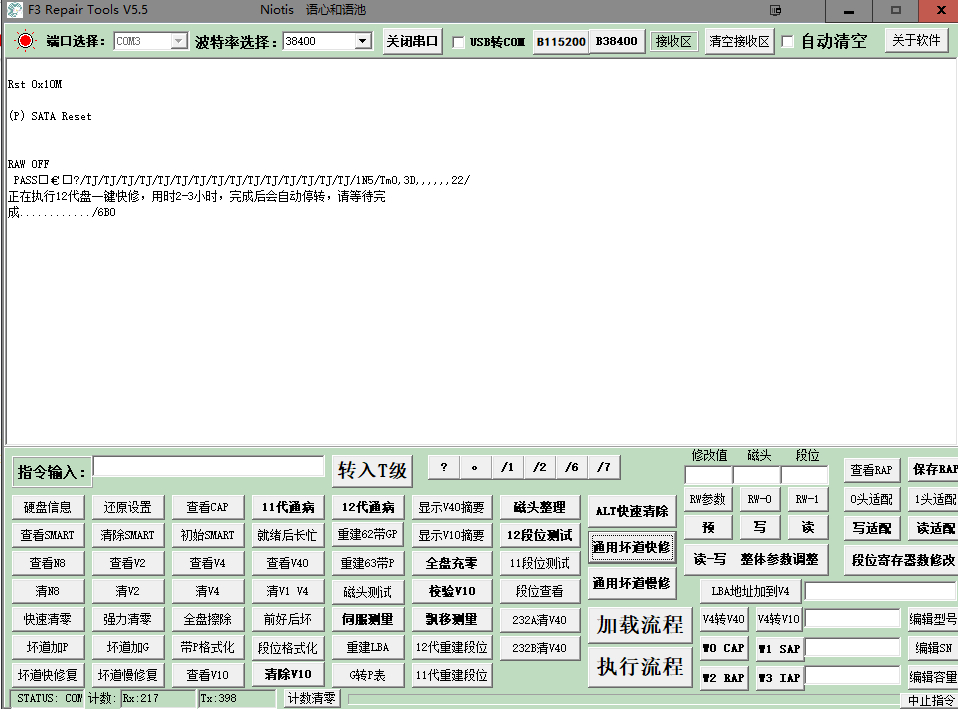Image resolution: width=958 pixels, height=709 pixels.
Task: Click the RW参数 button
Action: tap(708, 499)
